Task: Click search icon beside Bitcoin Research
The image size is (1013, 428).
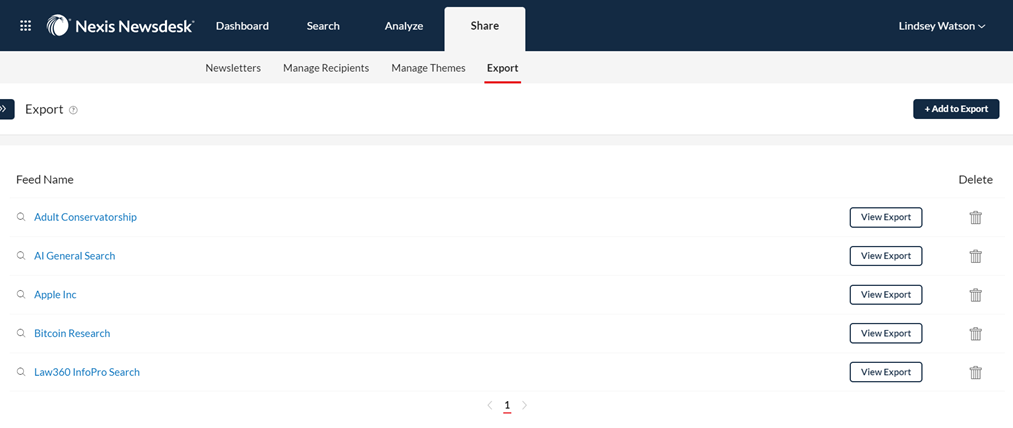Action: [x=21, y=334]
